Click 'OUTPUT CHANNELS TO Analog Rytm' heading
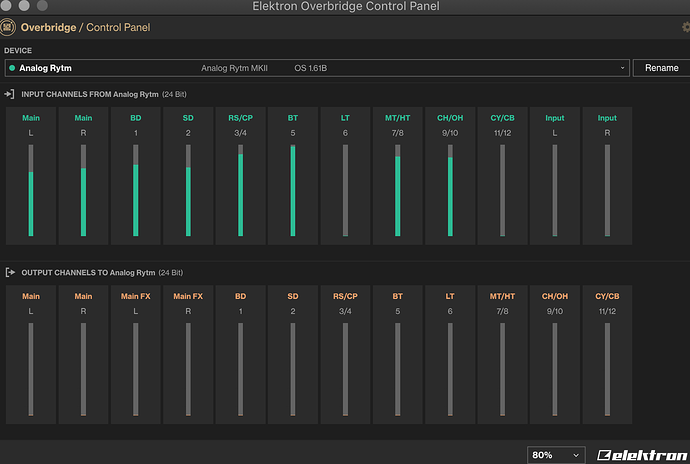Viewport: 690px width, 464px height. point(88,273)
